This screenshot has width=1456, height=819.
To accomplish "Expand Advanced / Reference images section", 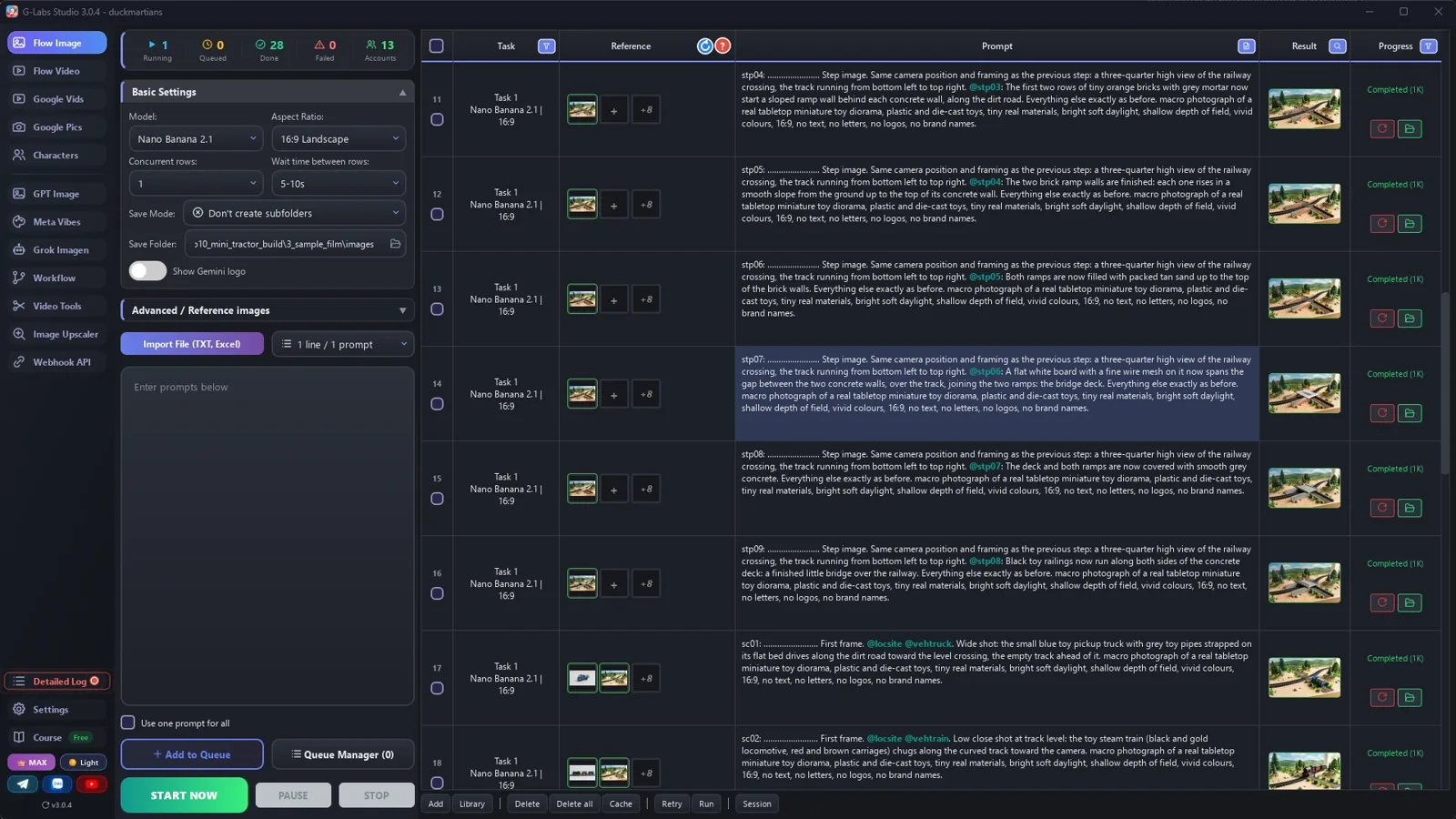I will [x=268, y=310].
